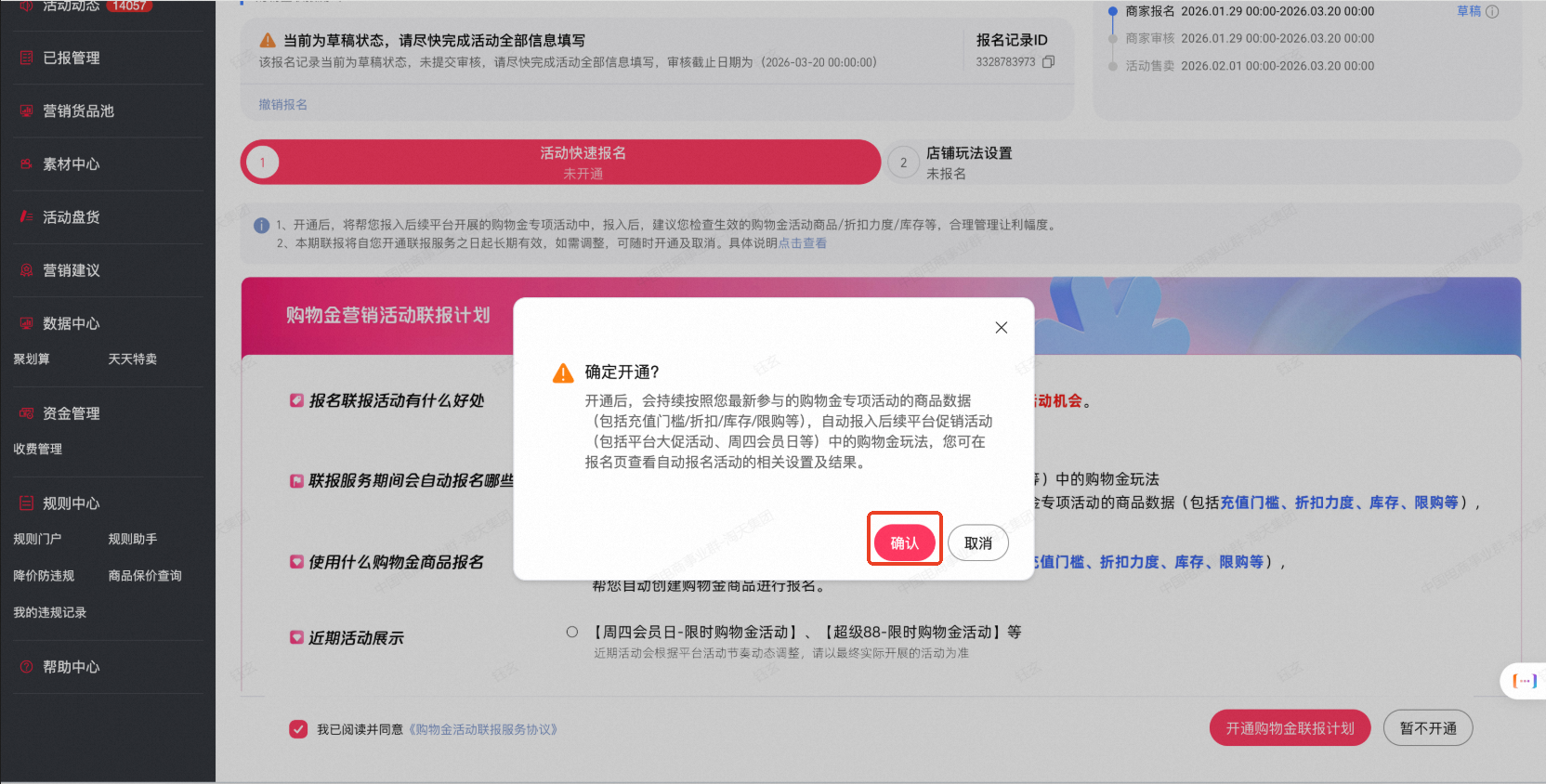Open 《购物金活动联报服务协议》 link
1546x784 pixels.
[x=483, y=729]
